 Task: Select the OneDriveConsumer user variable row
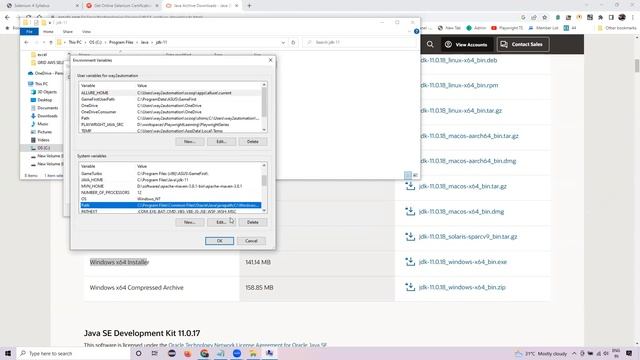pos(170,112)
